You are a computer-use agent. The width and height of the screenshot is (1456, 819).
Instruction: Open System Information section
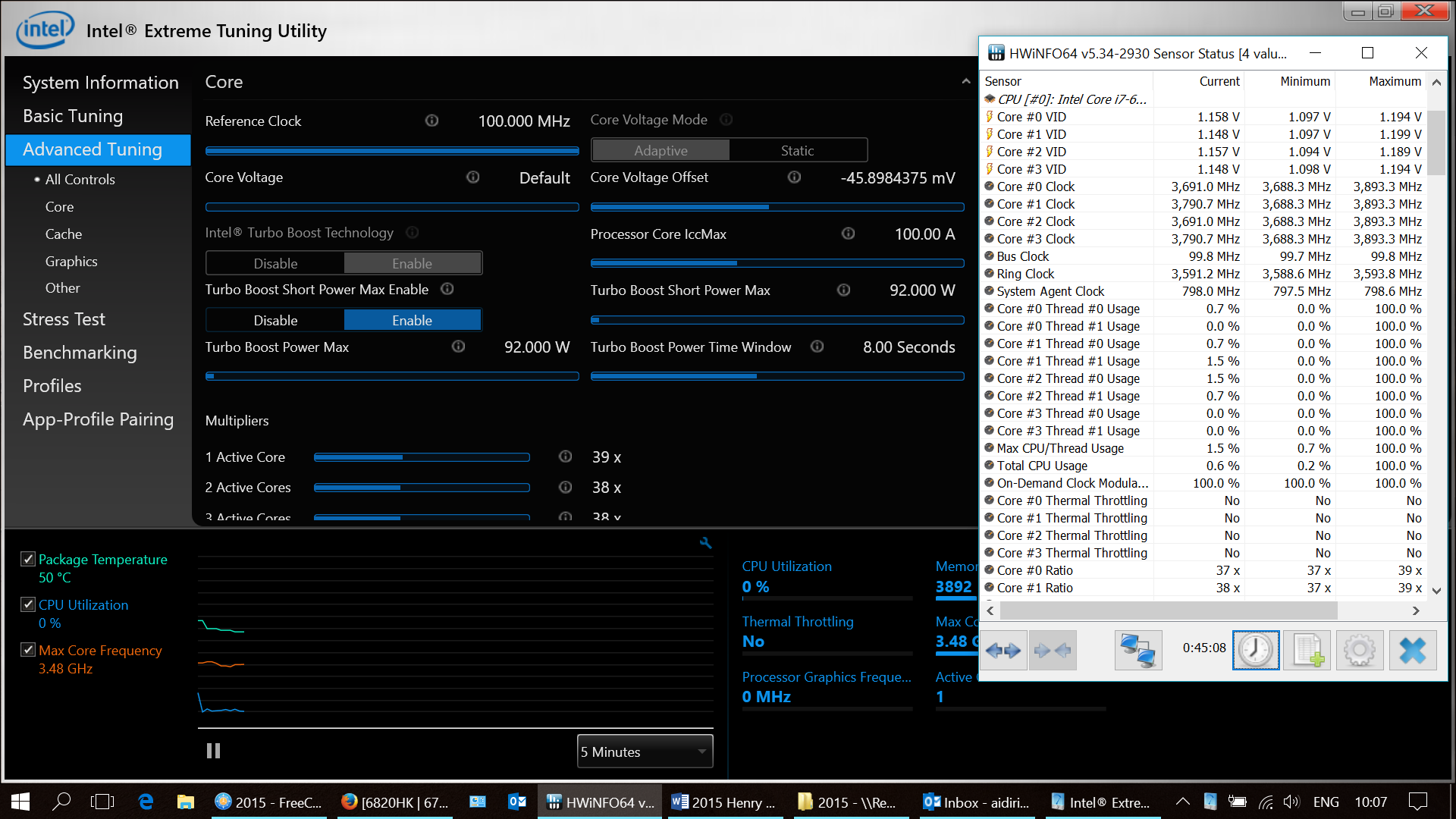(101, 82)
